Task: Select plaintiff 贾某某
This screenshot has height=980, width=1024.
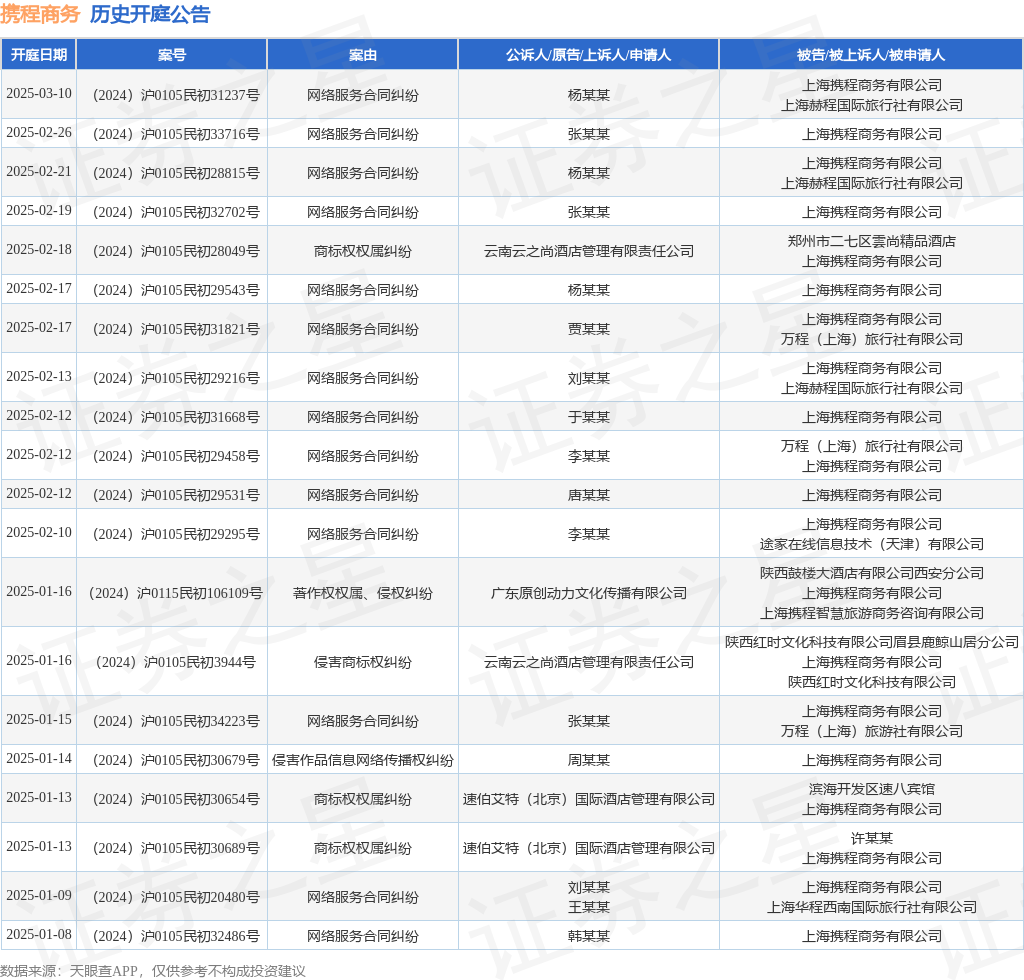Action: (588, 330)
